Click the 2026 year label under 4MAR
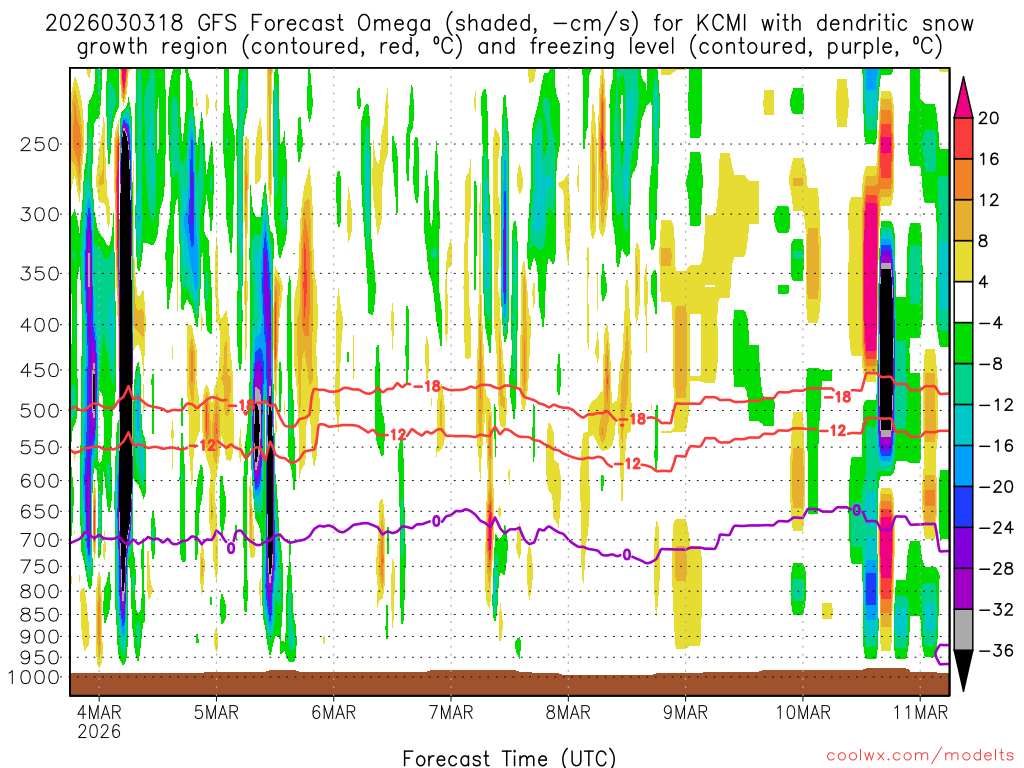 point(99,731)
